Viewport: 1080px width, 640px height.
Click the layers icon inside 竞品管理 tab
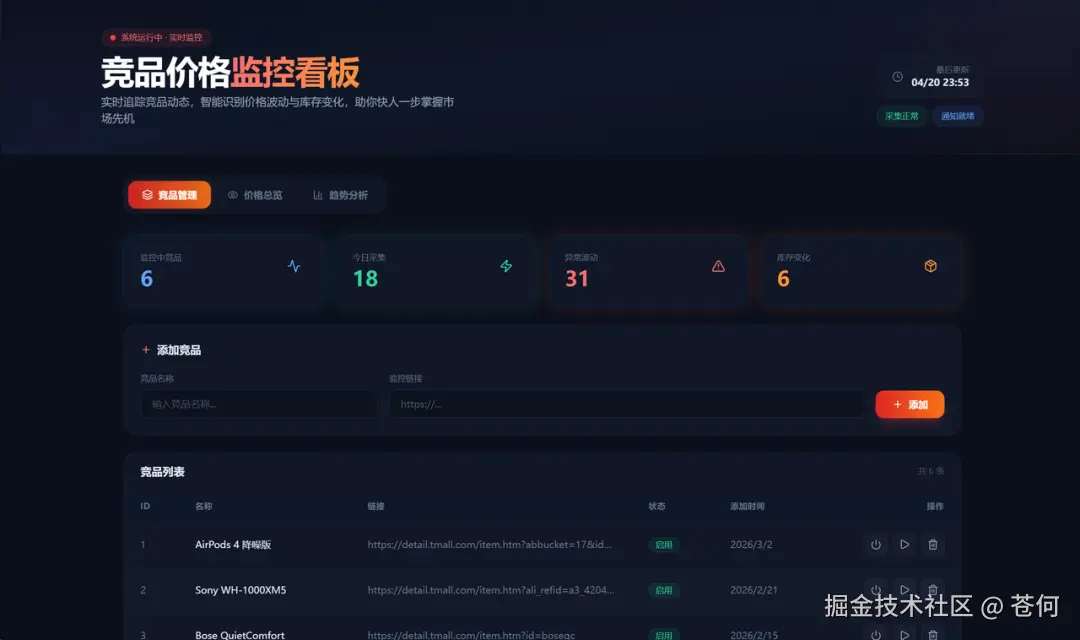coord(145,194)
